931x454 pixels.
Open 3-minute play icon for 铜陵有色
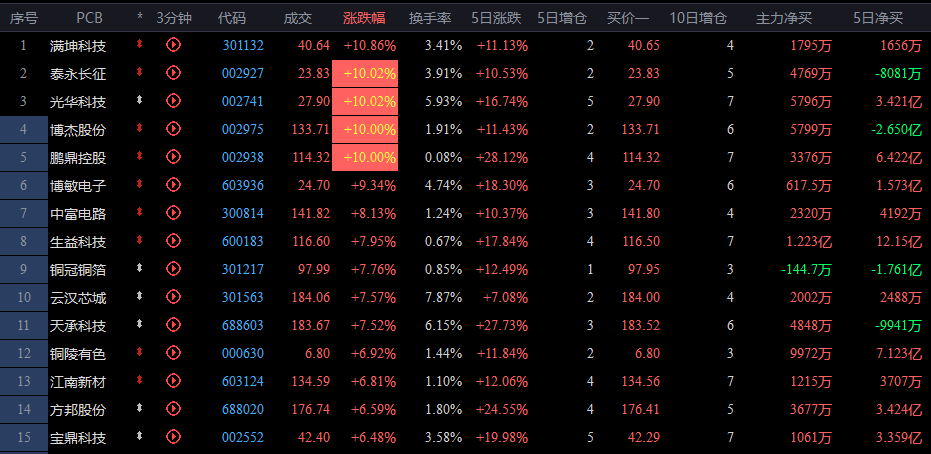click(173, 353)
